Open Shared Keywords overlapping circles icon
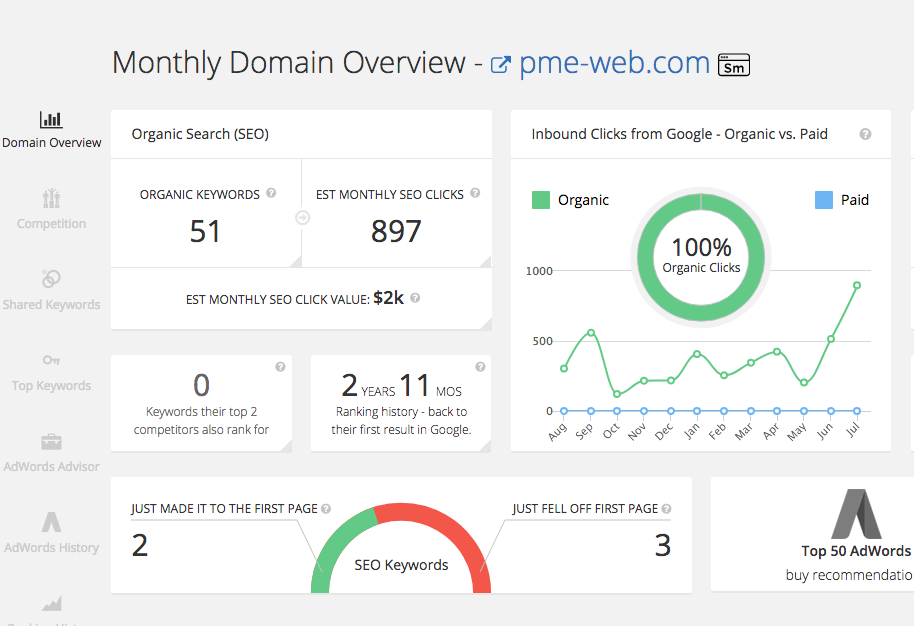This screenshot has height=626, width=914. (51, 279)
